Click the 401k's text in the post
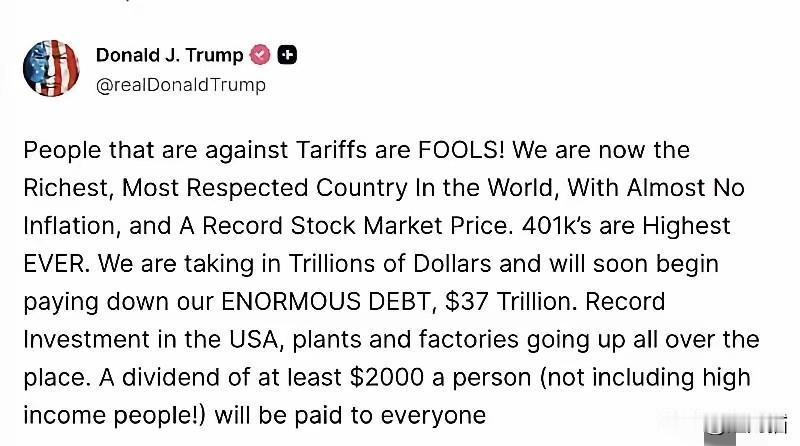This screenshot has height=446, width=800. tap(557, 226)
